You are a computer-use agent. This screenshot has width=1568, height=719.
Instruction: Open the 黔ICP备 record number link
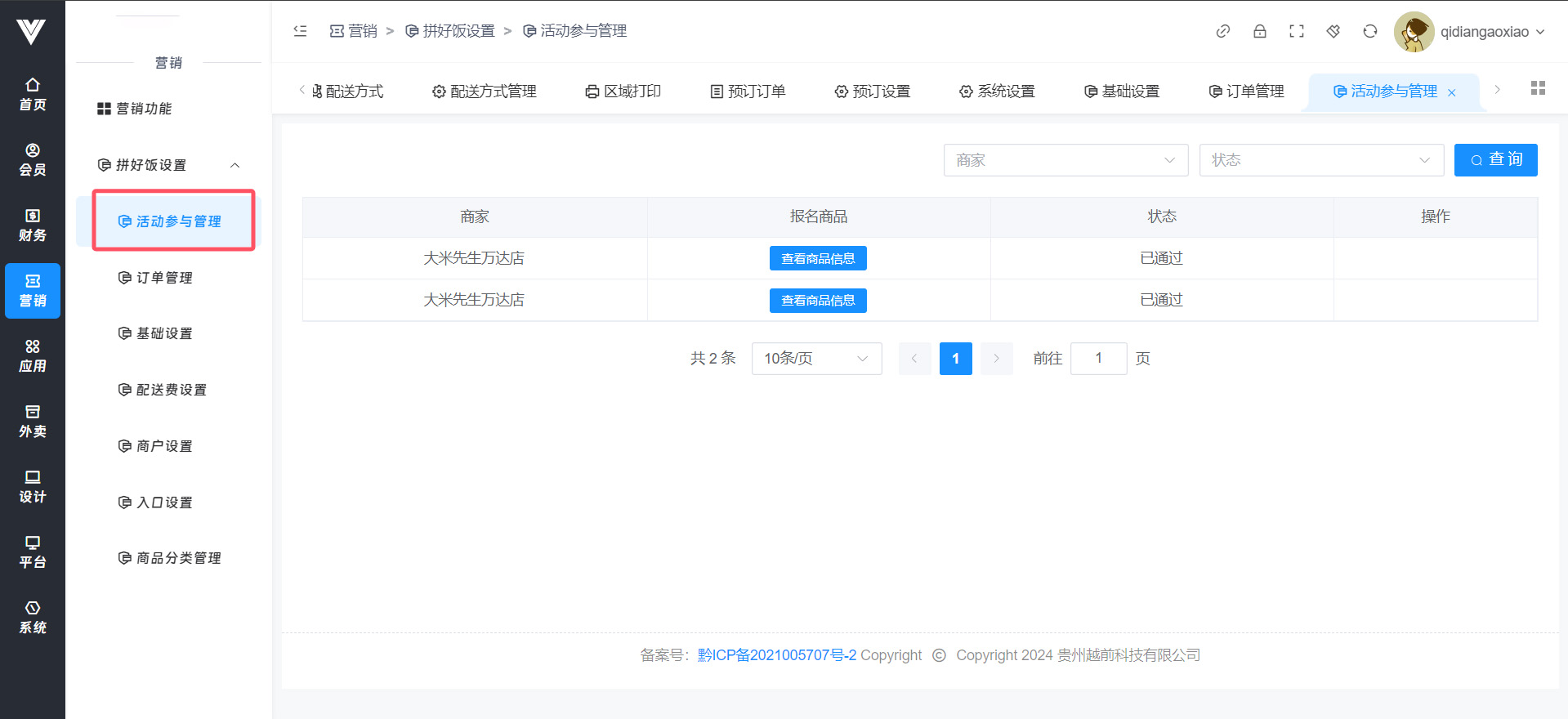776,655
